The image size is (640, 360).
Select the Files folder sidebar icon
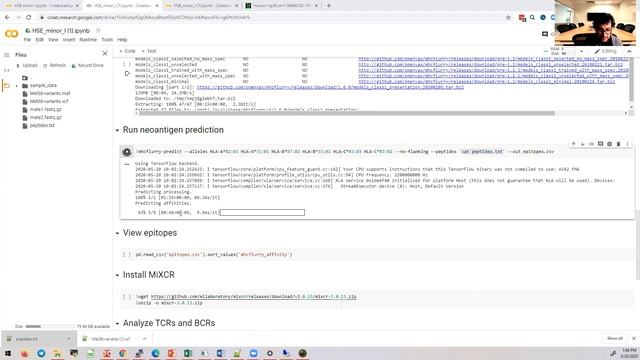7,86
